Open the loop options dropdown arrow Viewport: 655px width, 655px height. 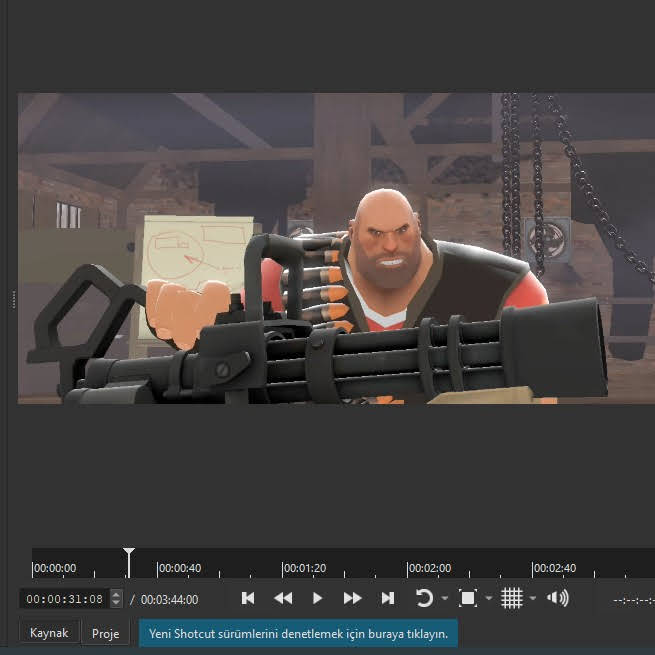(444, 599)
